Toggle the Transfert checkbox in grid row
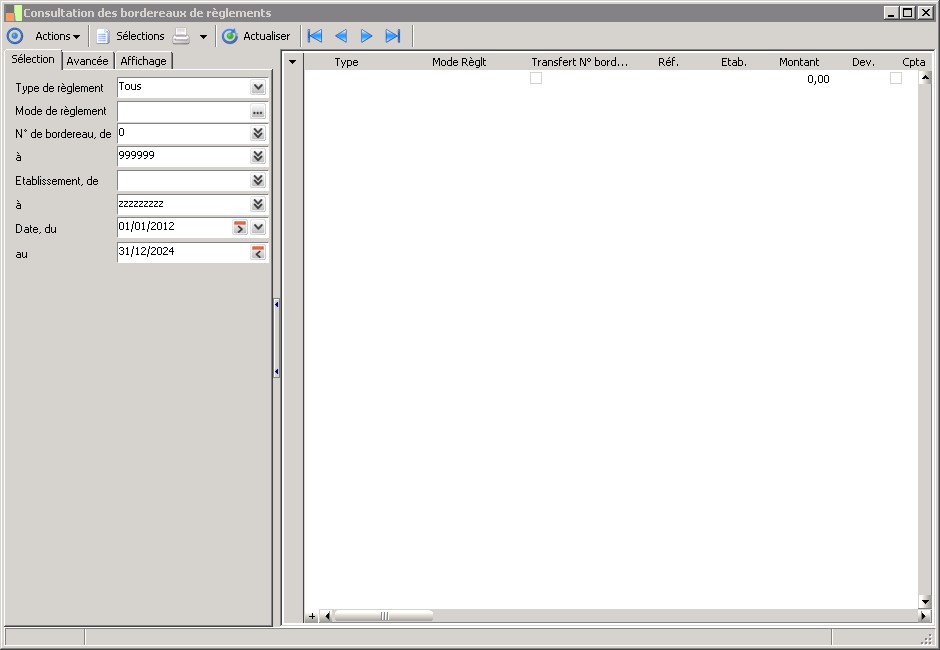The width and height of the screenshot is (940, 650). [x=536, y=78]
